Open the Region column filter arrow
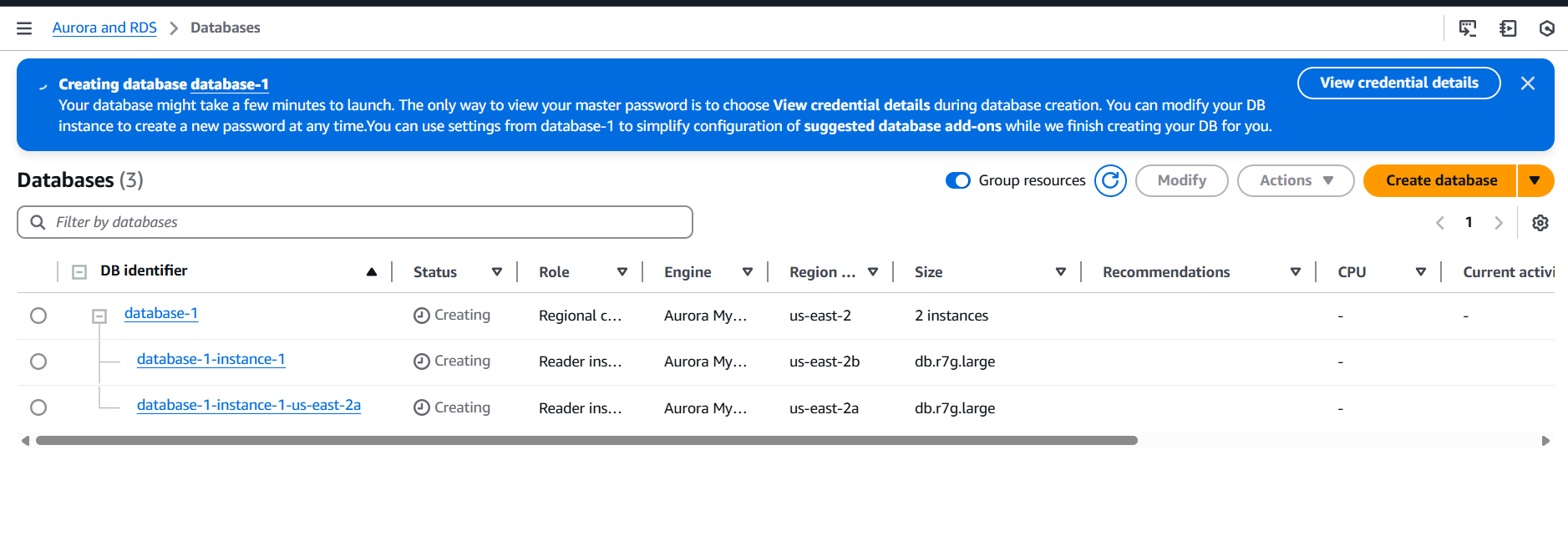 click(873, 272)
